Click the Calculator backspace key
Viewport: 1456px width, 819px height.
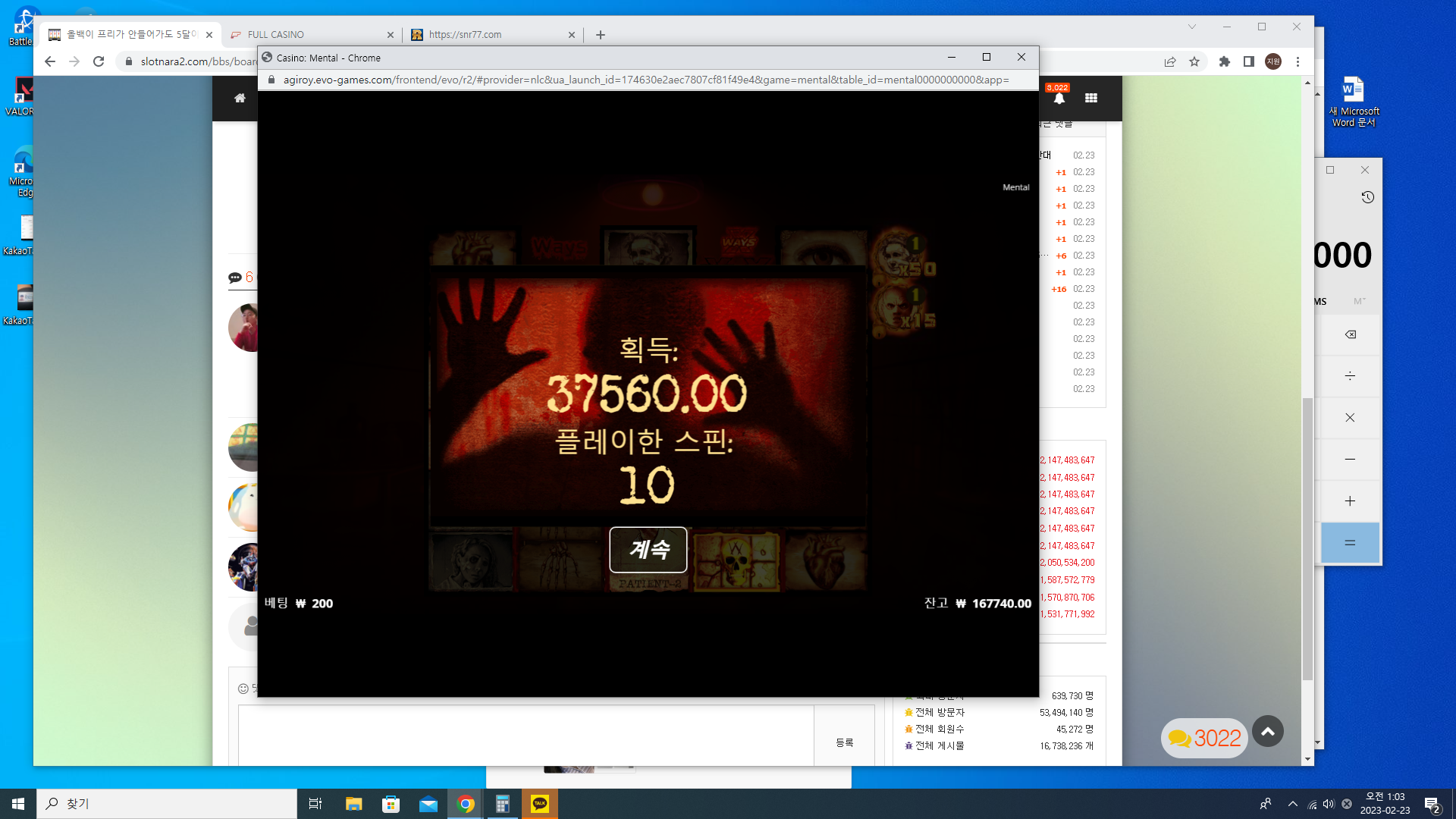tap(1350, 334)
